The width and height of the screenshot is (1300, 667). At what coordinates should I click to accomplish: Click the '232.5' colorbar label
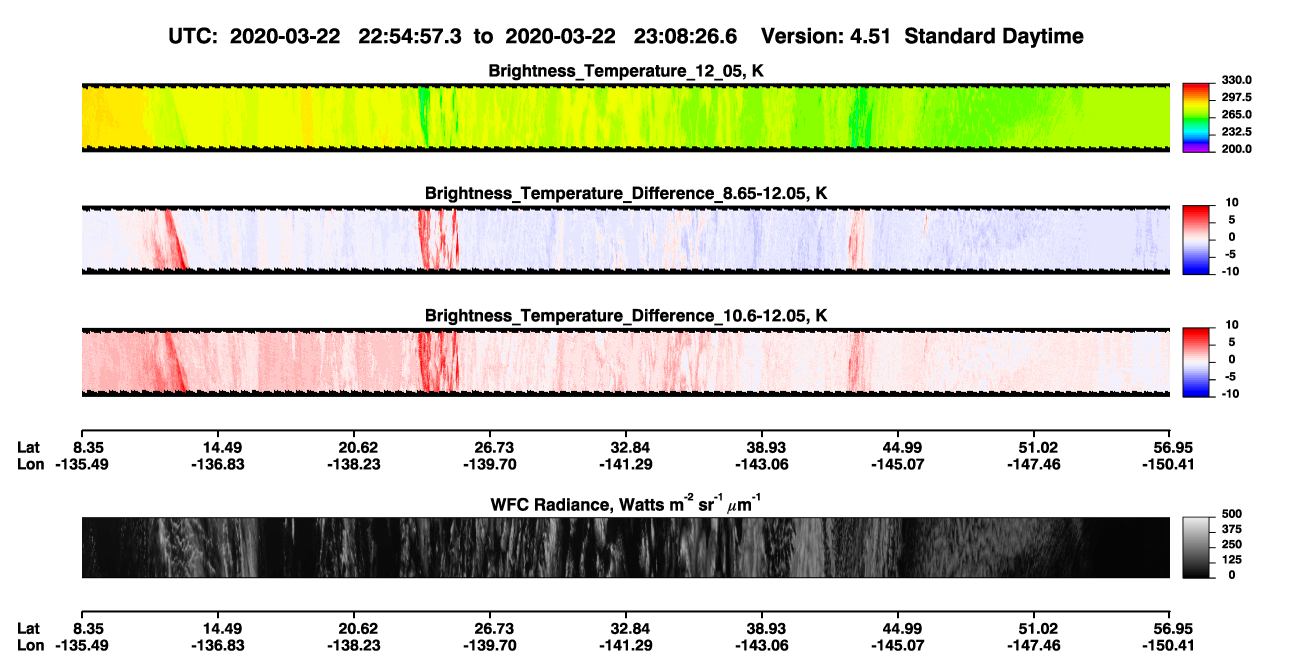pyautogui.click(x=1236, y=132)
